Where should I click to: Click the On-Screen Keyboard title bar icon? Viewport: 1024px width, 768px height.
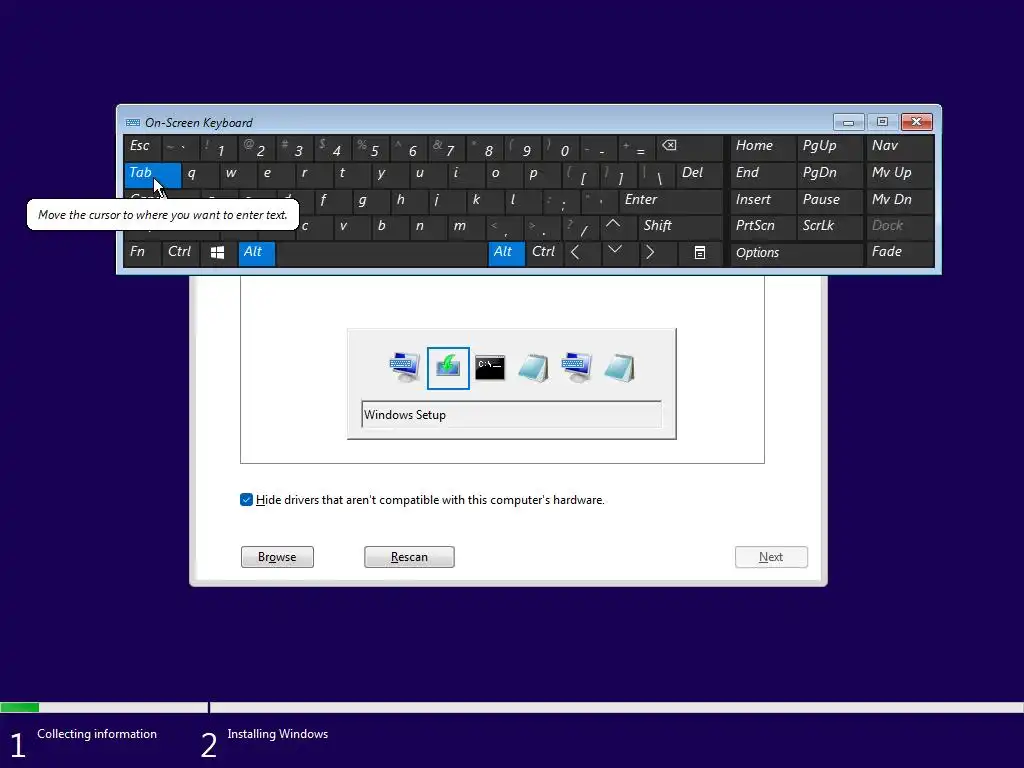coord(133,123)
